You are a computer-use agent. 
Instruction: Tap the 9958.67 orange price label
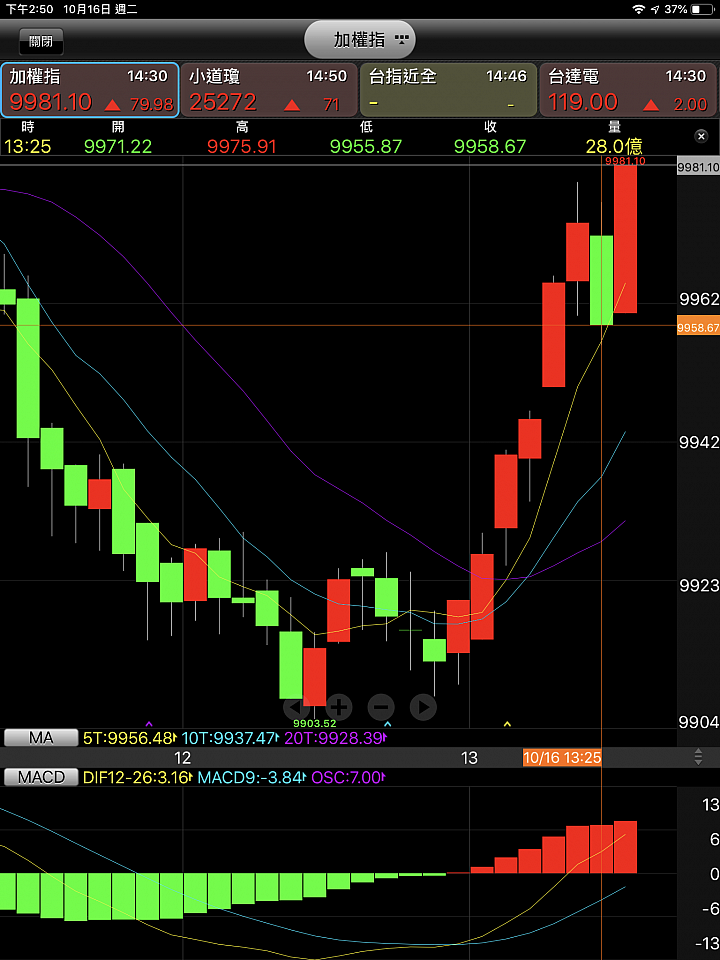(698, 328)
